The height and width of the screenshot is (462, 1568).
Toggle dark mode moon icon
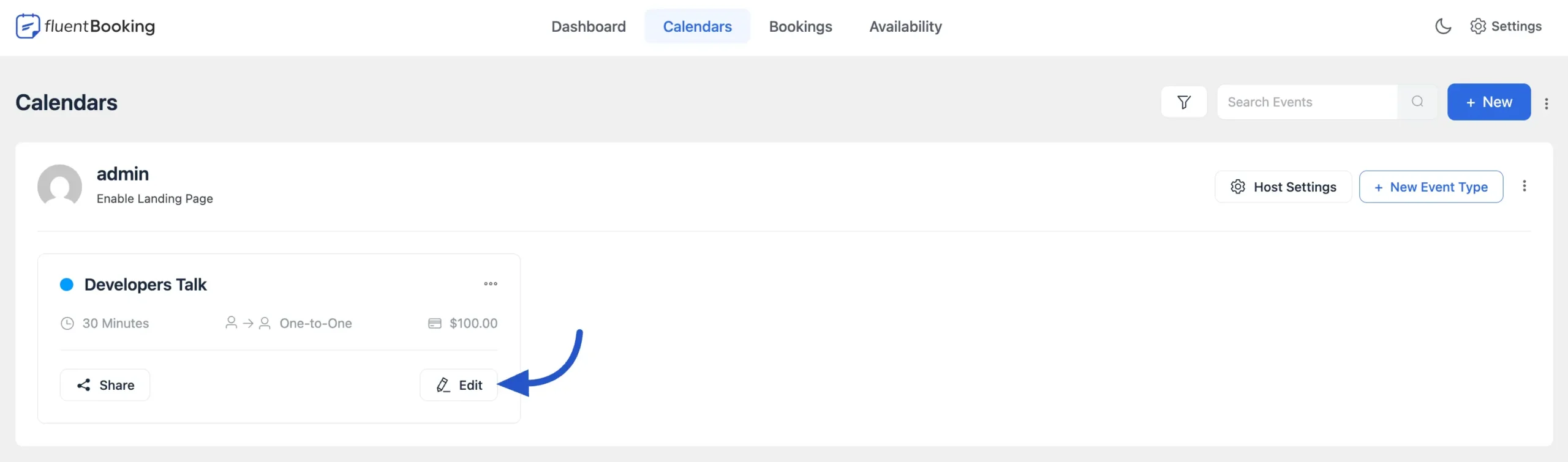(1443, 26)
